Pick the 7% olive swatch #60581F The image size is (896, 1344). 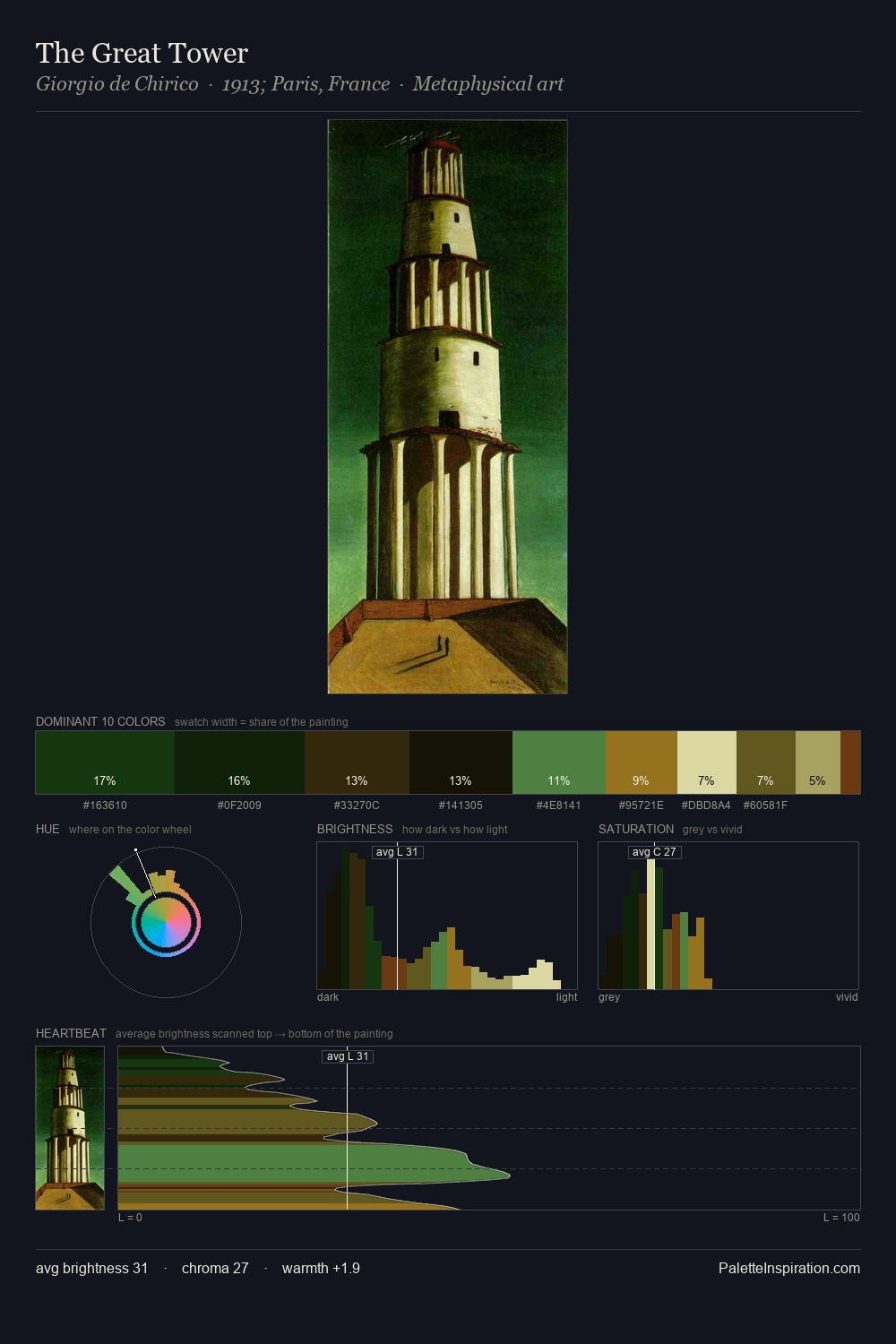[x=766, y=762]
